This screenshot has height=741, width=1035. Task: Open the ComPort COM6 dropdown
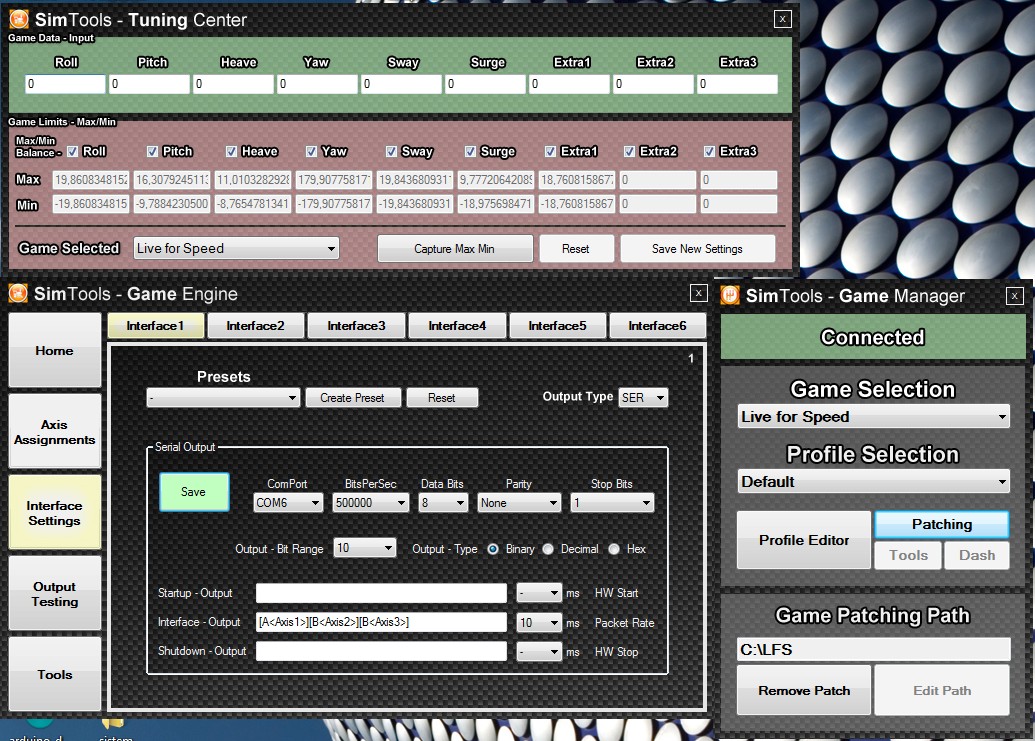(x=288, y=503)
